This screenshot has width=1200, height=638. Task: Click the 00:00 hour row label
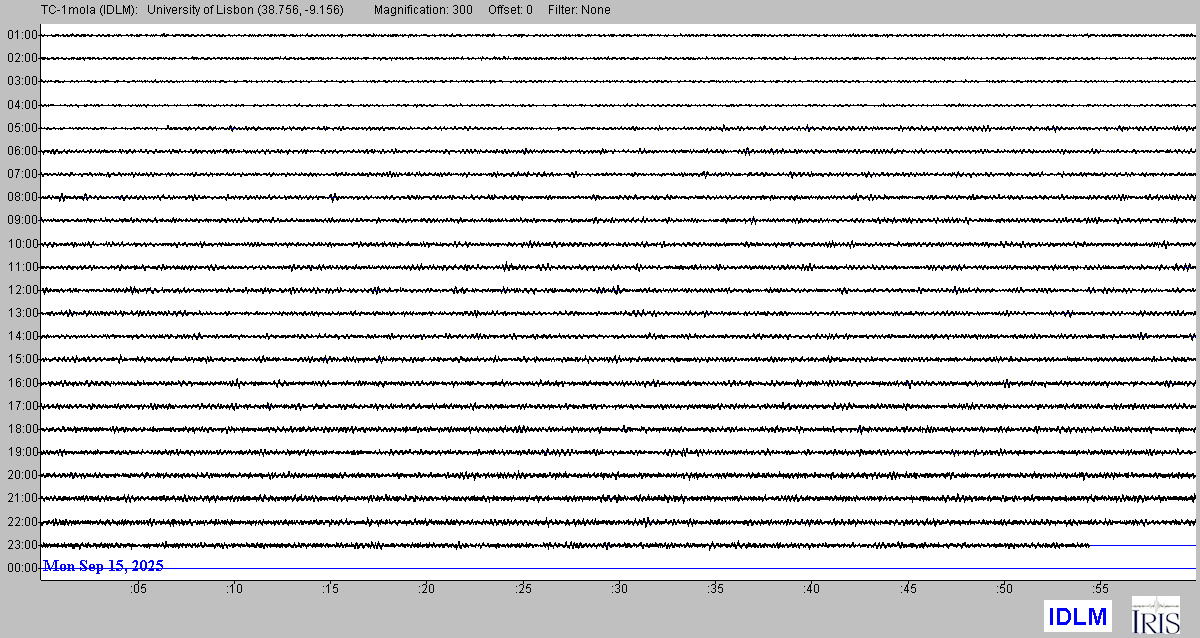pos(21,568)
